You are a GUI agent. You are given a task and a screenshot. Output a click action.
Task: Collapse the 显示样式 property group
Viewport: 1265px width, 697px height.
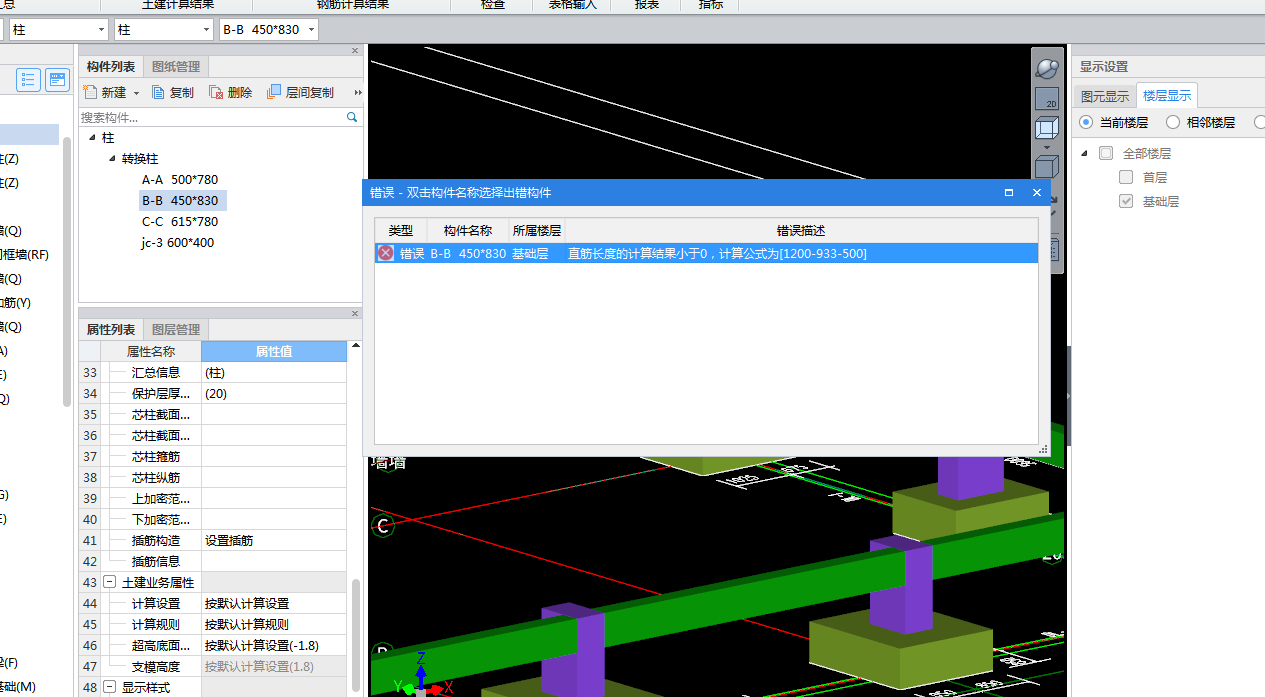pos(109,687)
